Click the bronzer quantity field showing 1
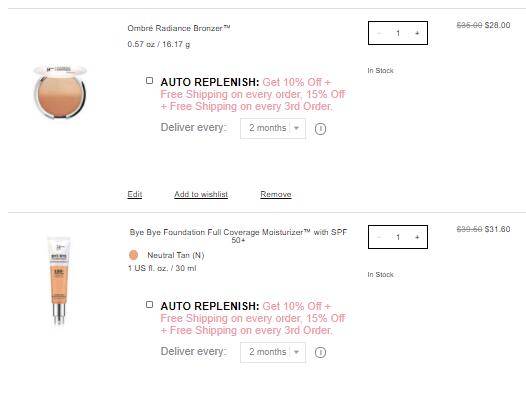The width and height of the screenshot is (526, 394). [398, 33]
